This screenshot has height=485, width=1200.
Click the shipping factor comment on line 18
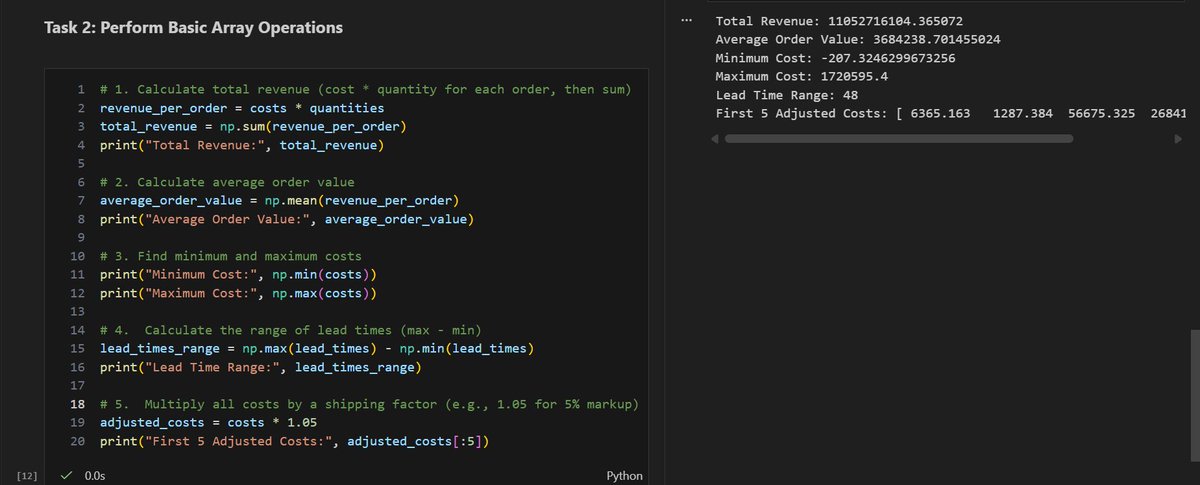point(369,405)
